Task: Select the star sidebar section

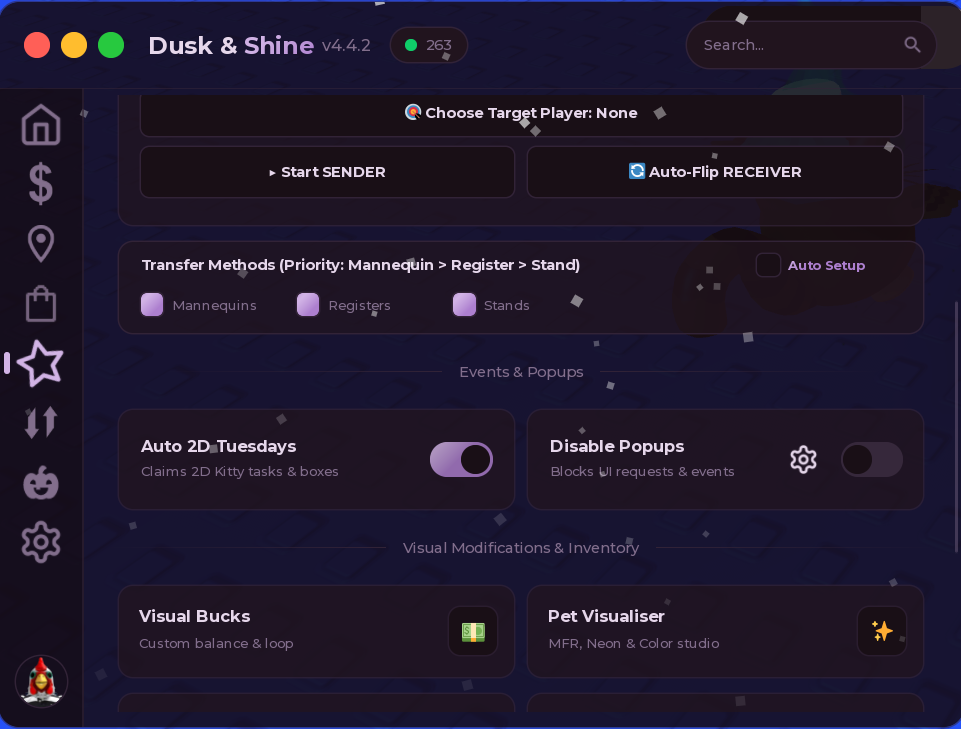Action: click(x=41, y=363)
